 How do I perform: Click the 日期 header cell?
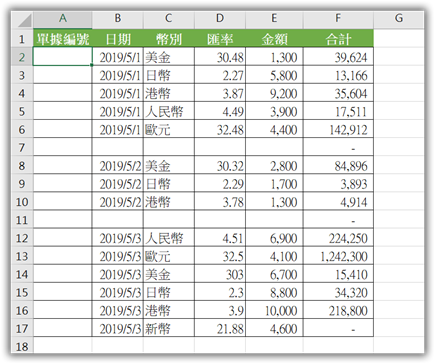[x=118, y=39]
